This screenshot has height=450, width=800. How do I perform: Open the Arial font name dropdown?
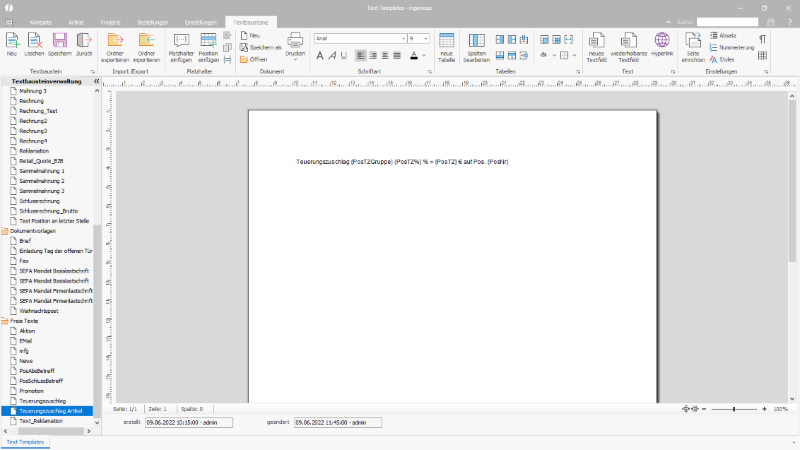pos(403,38)
